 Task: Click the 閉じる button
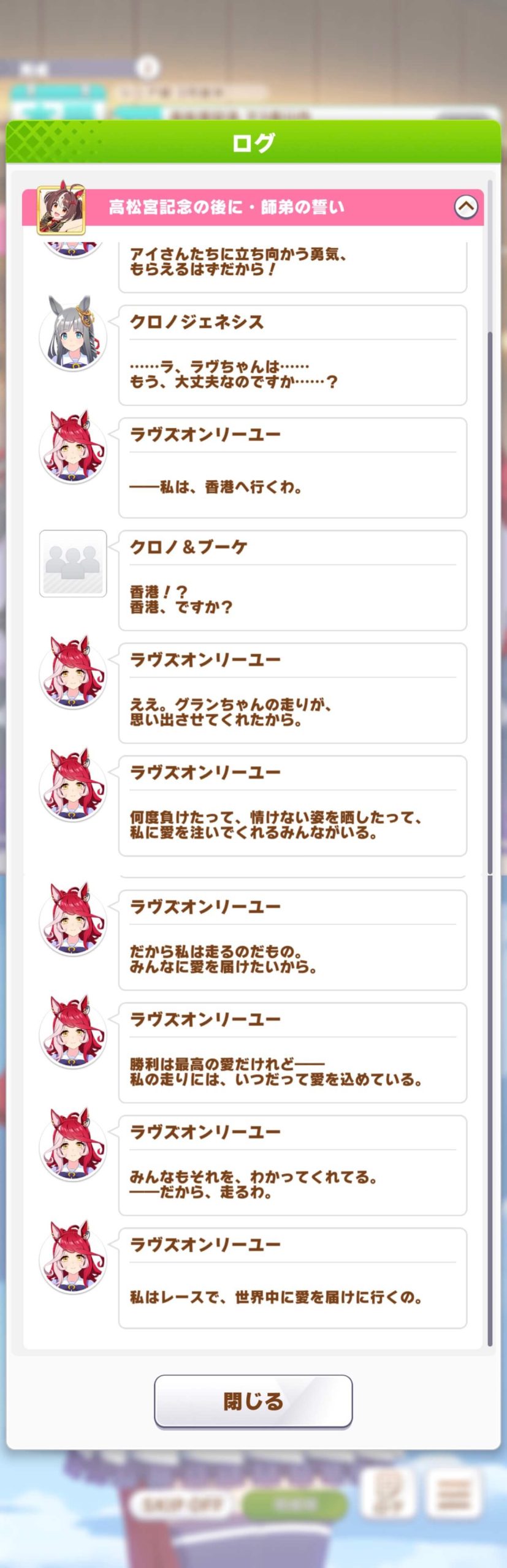(x=253, y=1401)
